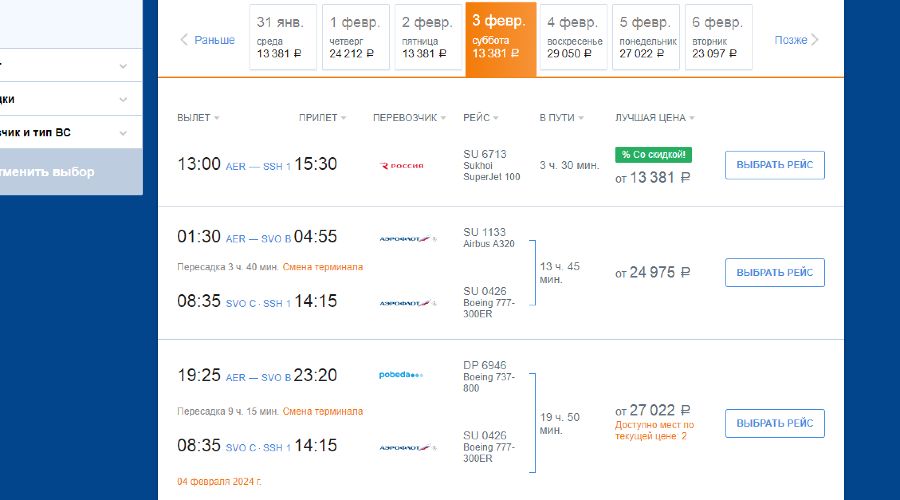Go to earlier dates with Раньше arrow
The width and height of the screenshot is (900, 500).
(x=208, y=40)
